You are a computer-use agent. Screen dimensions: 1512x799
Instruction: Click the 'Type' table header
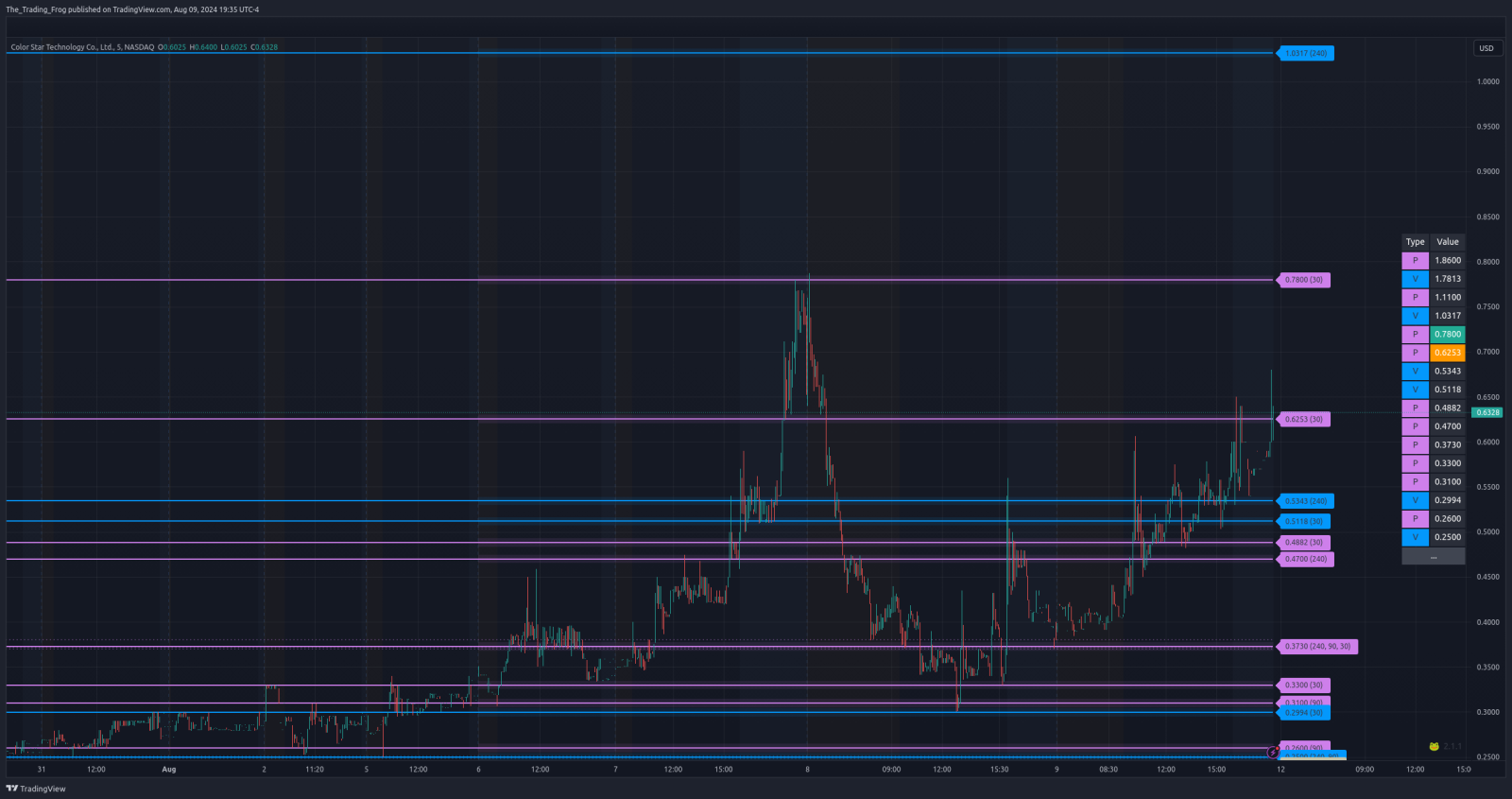pos(1416,242)
